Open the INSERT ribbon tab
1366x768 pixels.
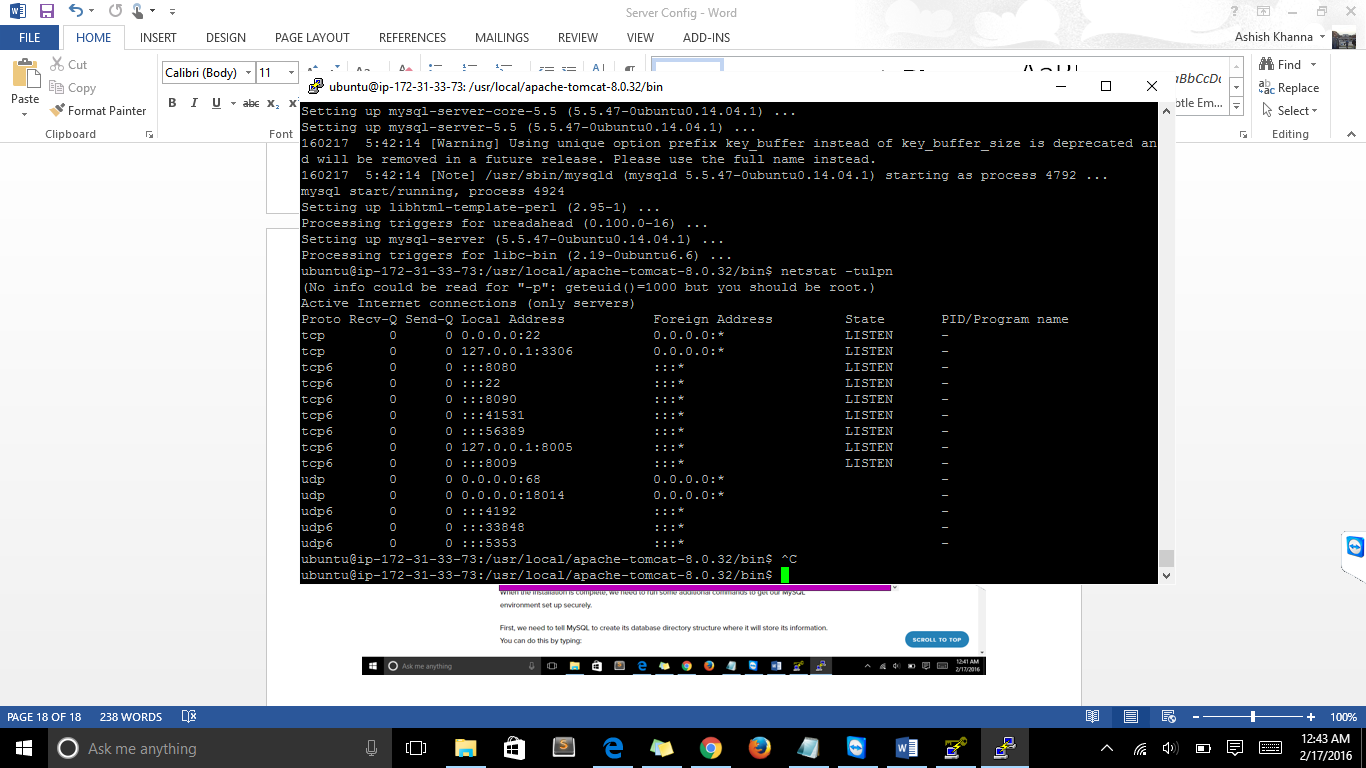pos(158,38)
